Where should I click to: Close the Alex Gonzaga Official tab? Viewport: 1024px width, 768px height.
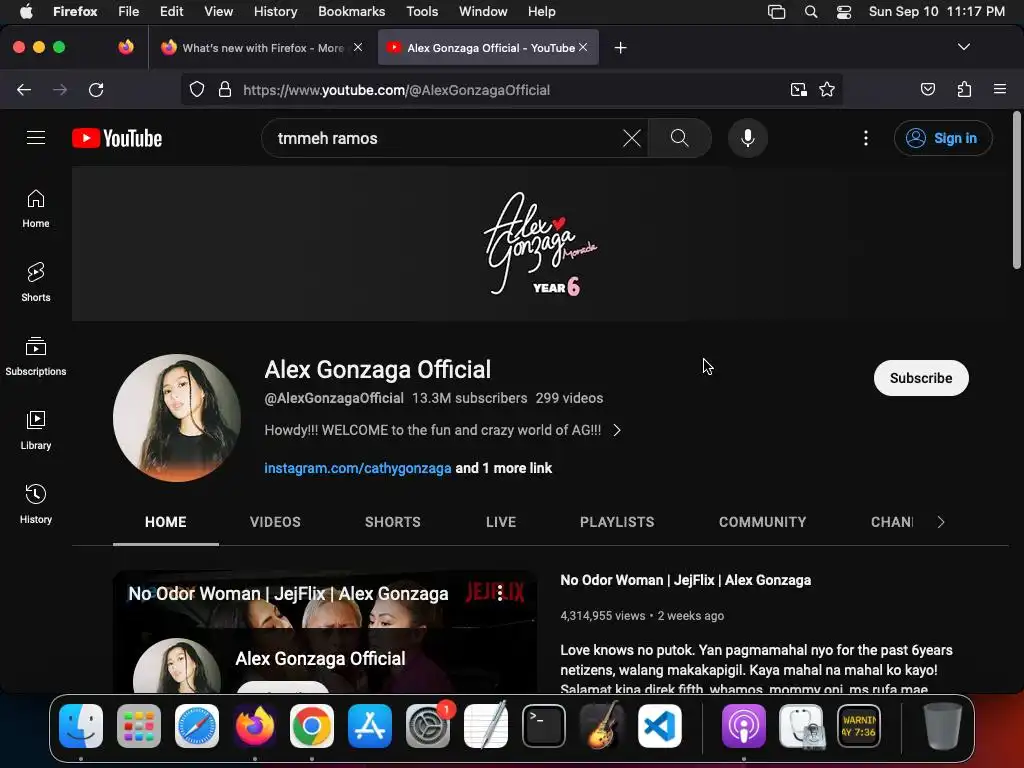[583, 47]
